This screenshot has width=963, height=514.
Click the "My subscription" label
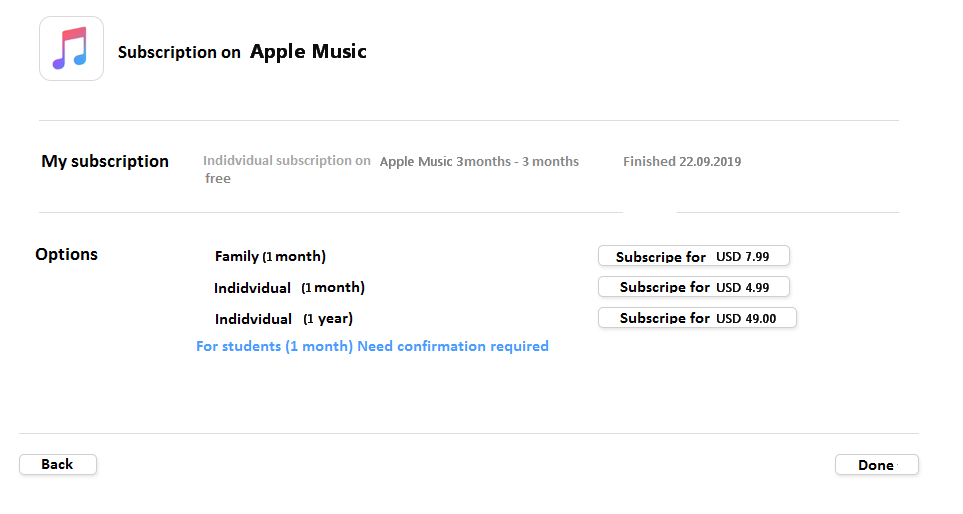coord(105,162)
